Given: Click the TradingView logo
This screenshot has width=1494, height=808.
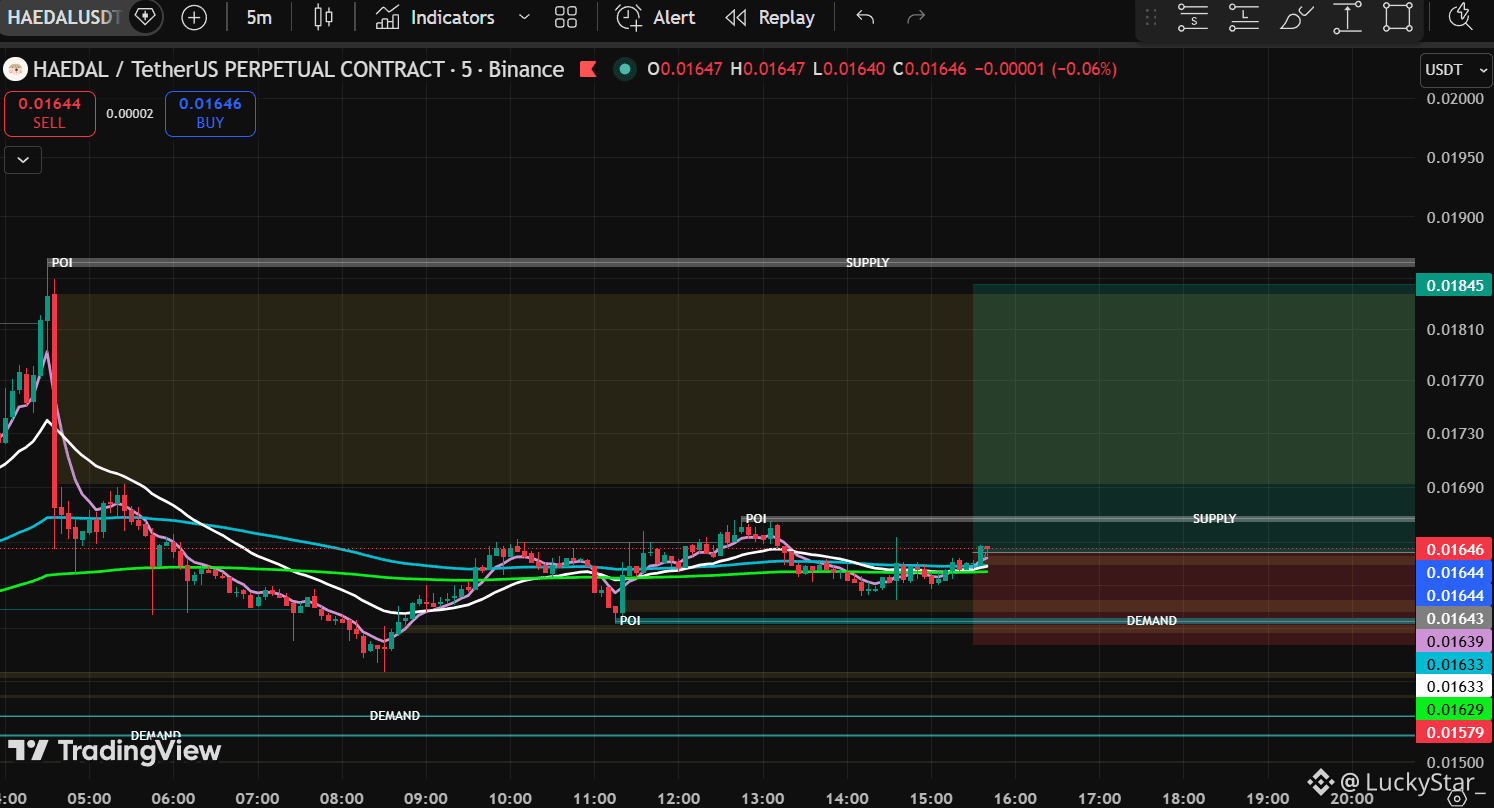Looking at the screenshot, I should 115,751.
